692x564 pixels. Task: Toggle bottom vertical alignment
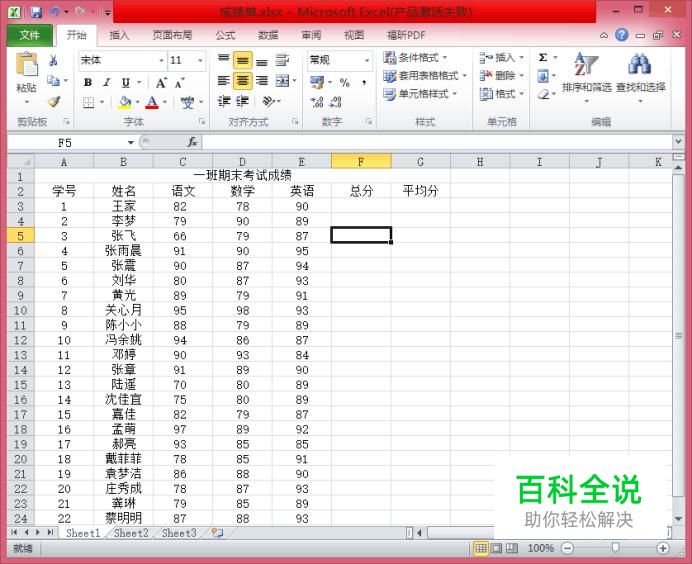click(262, 62)
